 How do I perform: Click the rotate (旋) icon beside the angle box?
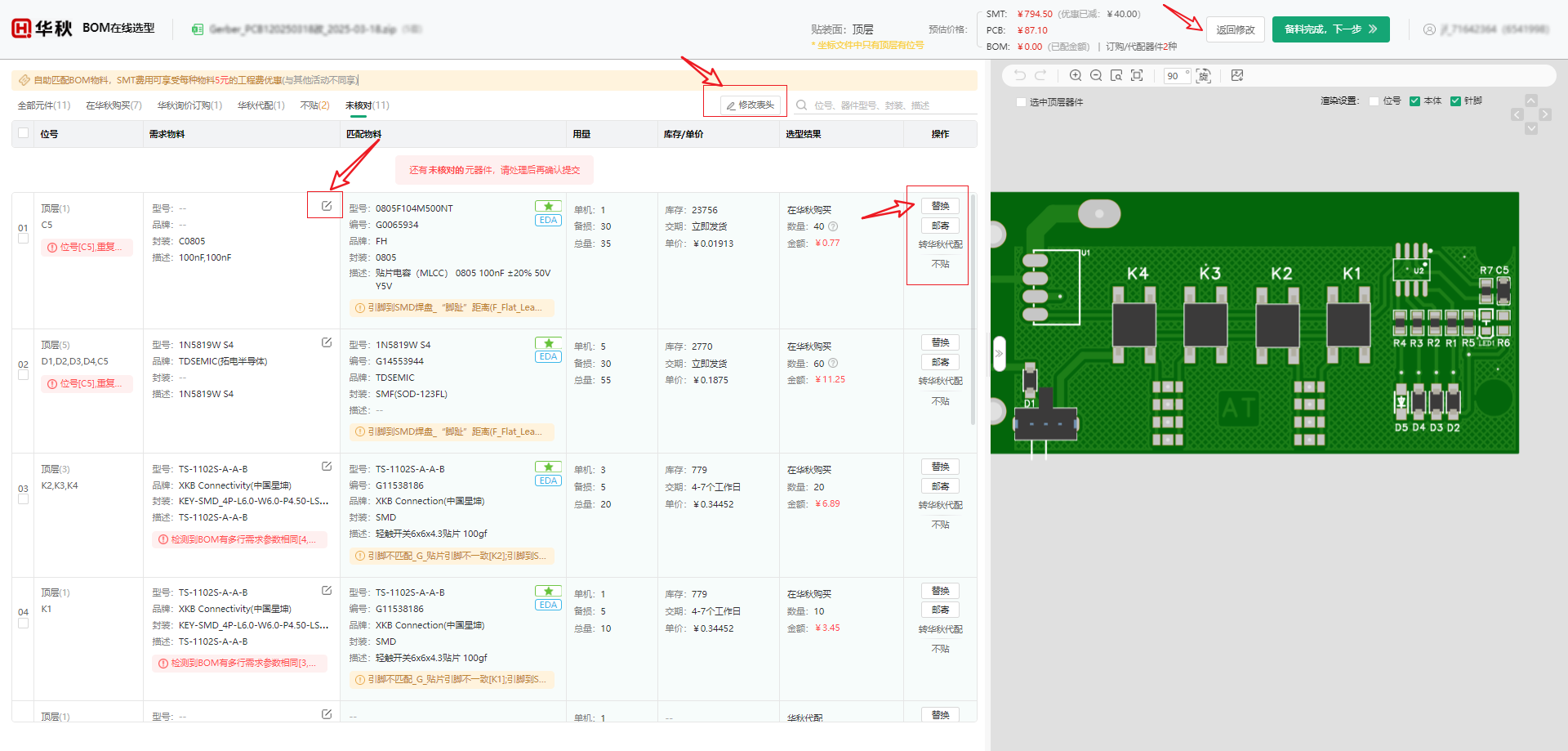coord(1203,75)
